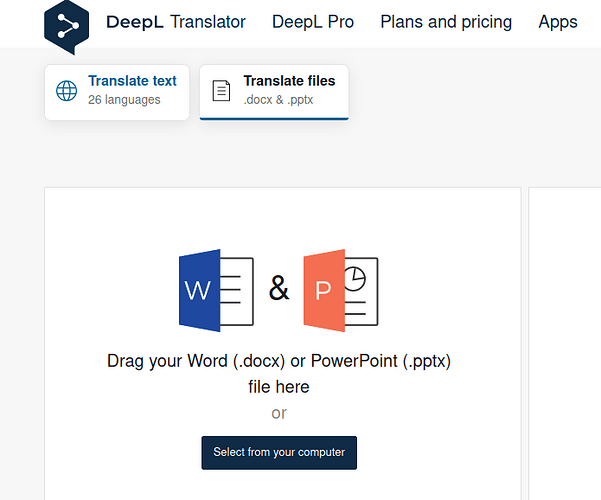Click the DeepL hexagon logo icon
Screen dimensions: 601x500
click(x=67, y=27)
